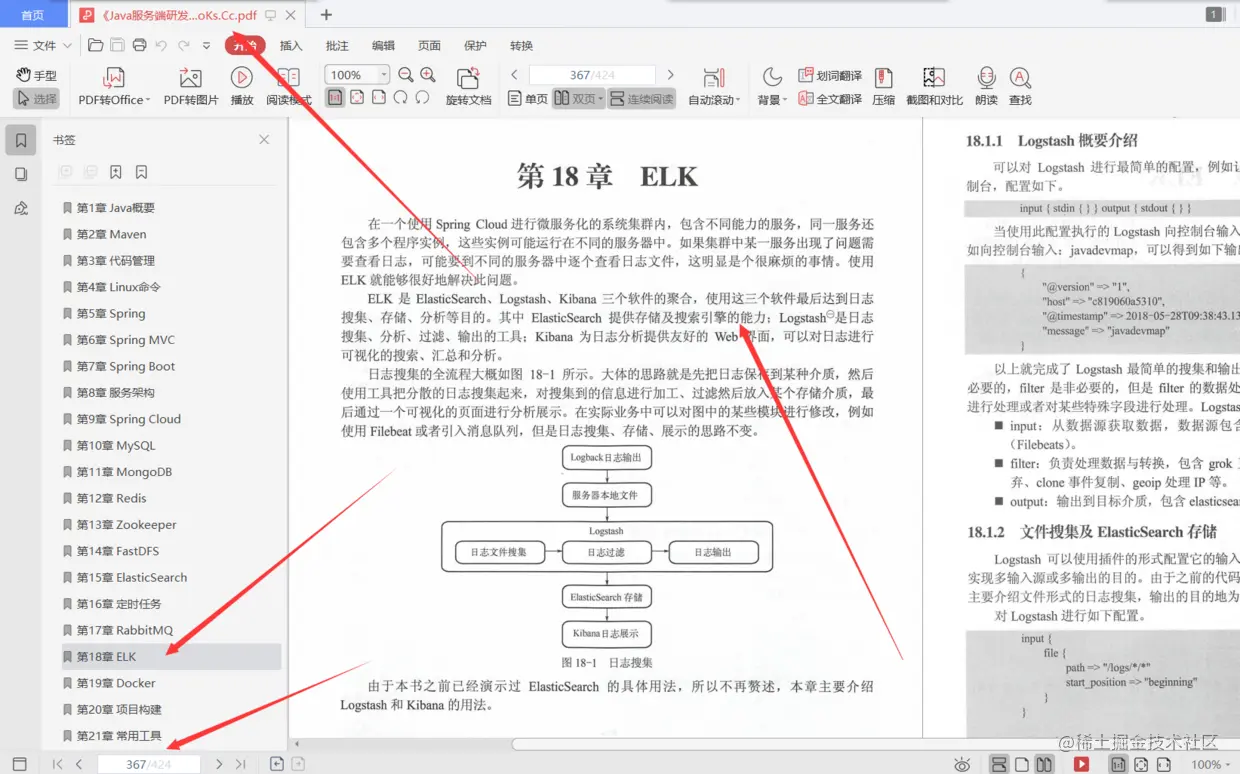Viewport: 1240px width, 774px height.
Task: Toggle fit width view icon
Action: point(379,98)
